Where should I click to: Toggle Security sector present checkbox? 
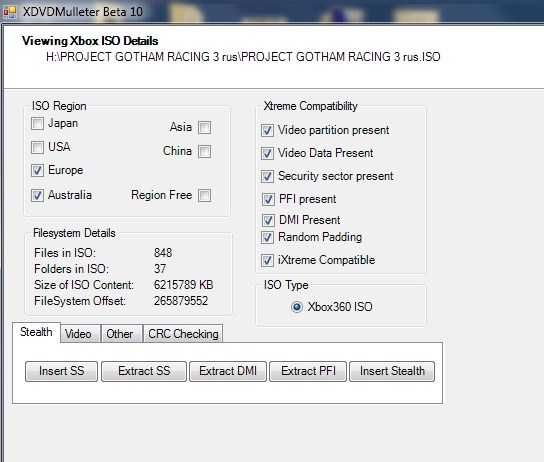coord(267,176)
